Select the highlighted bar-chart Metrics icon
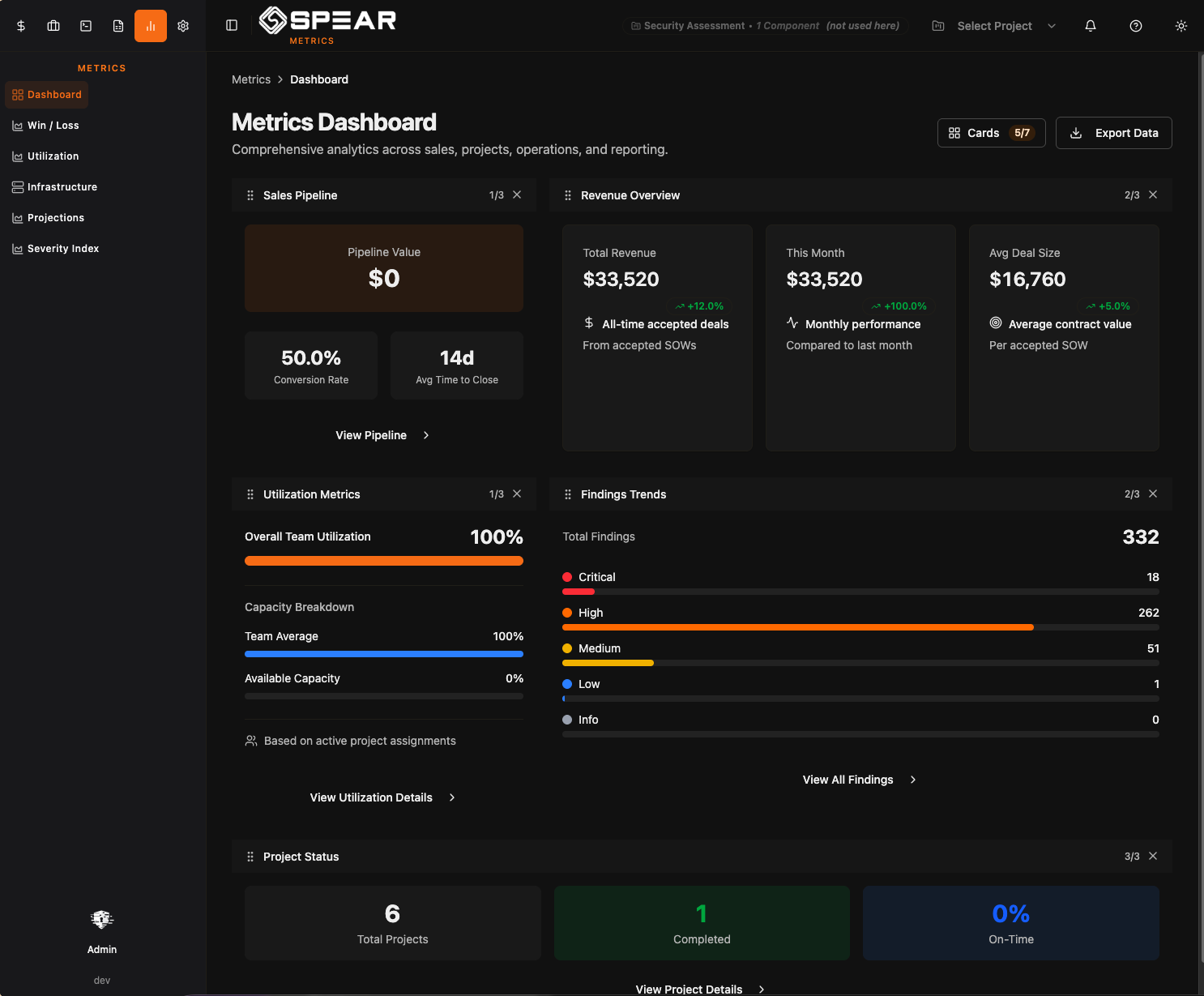Screen dimensions: 1204x996 [x=151, y=25]
